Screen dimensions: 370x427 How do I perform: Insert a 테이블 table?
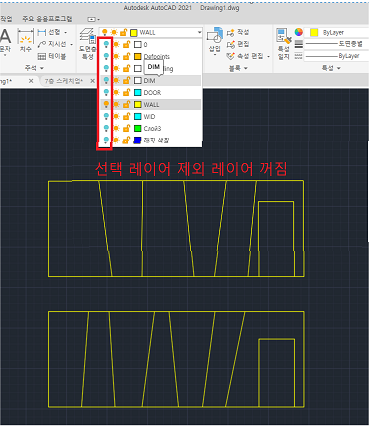pyautogui.click(x=52, y=56)
